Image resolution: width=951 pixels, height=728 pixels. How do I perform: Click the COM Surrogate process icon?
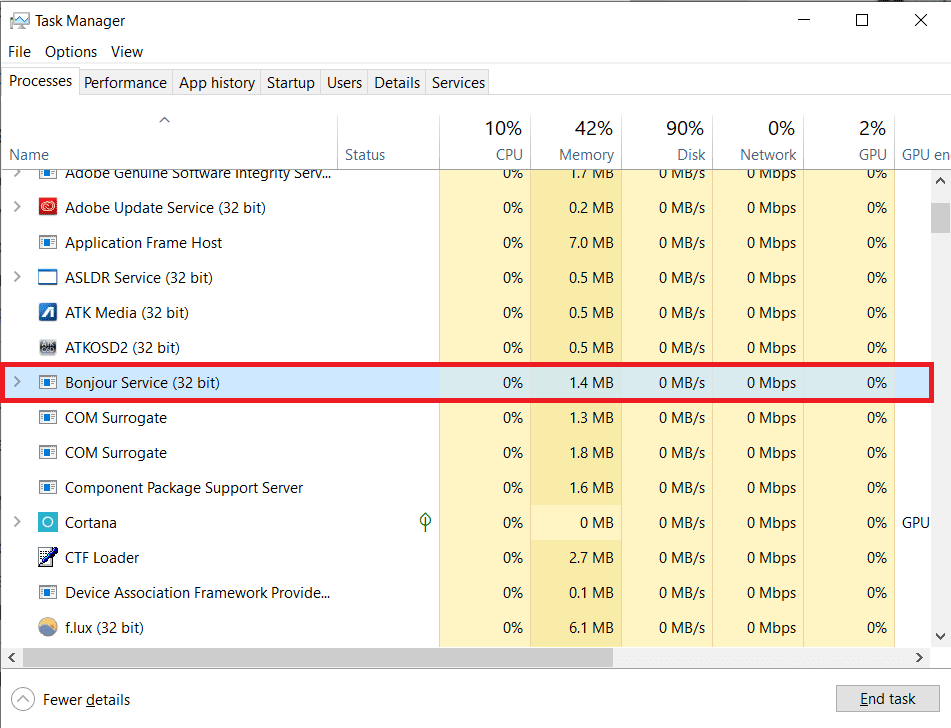coord(47,417)
